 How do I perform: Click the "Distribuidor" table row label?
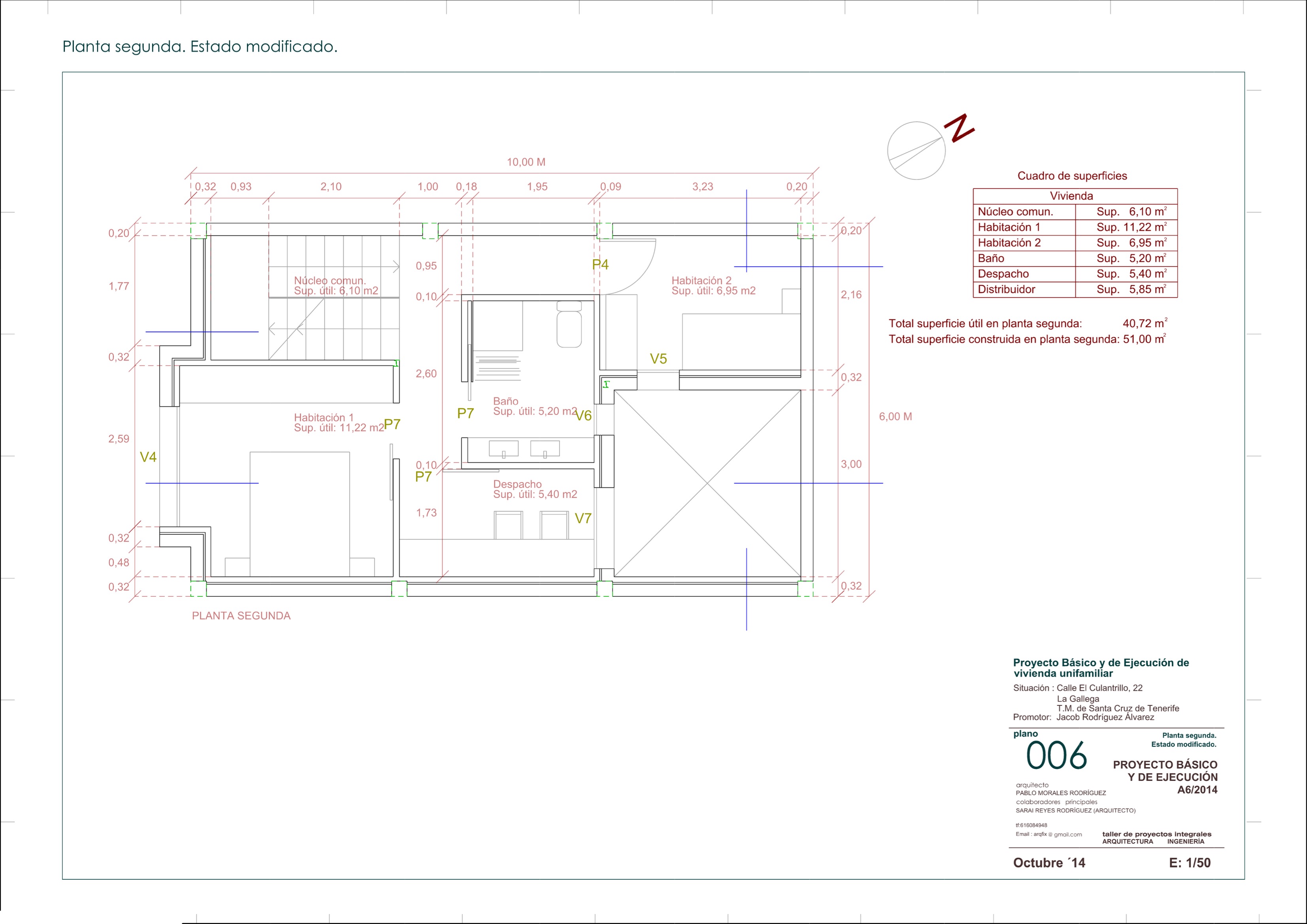(1007, 289)
